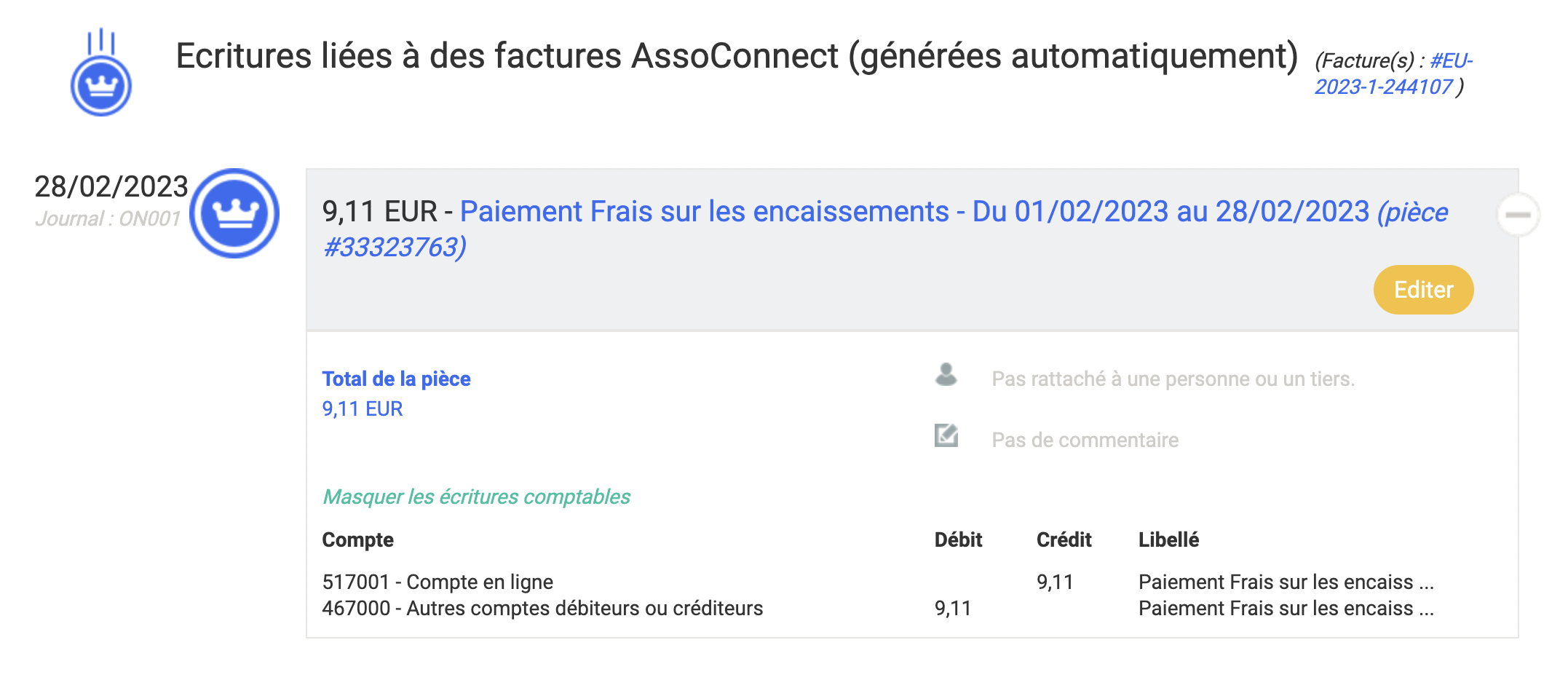Viewport: 1568px width, 680px height.
Task: Click the 9,11 EUR total amount
Action: (363, 408)
